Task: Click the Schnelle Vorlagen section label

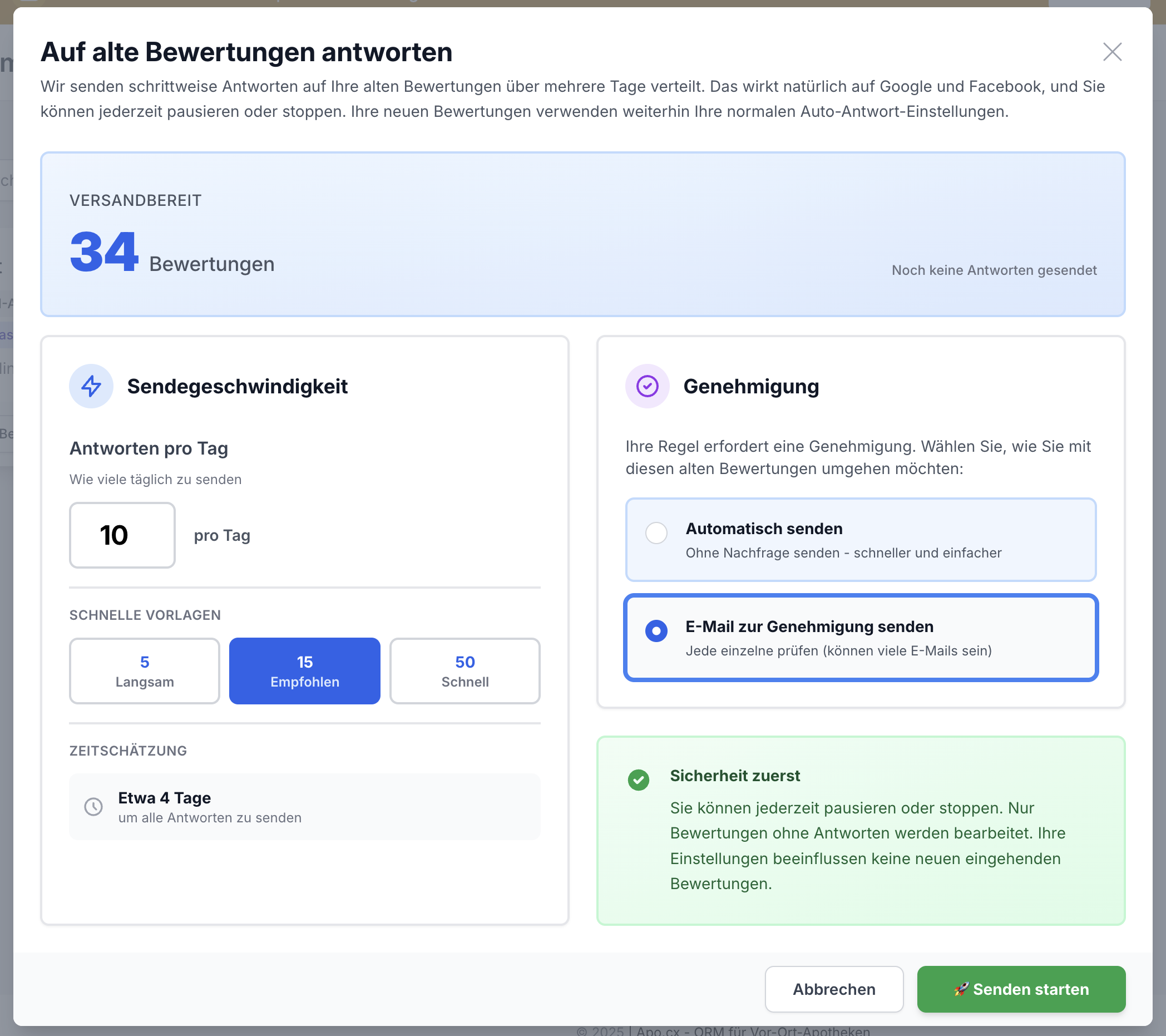Action: click(x=145, y=615)
